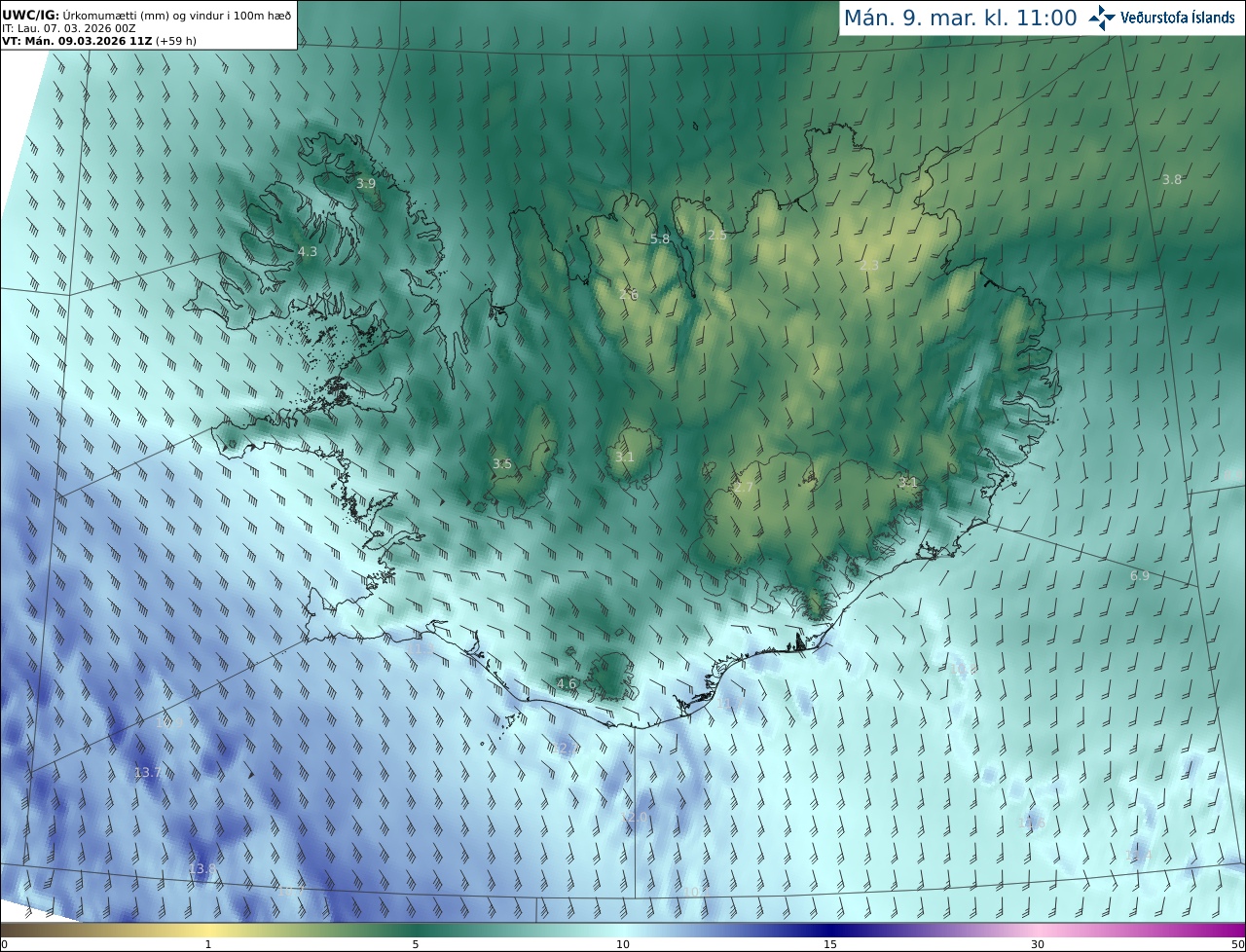Pick the dark navy band above '15'
Screen dimensions: 1246x952
coord(830,930)
